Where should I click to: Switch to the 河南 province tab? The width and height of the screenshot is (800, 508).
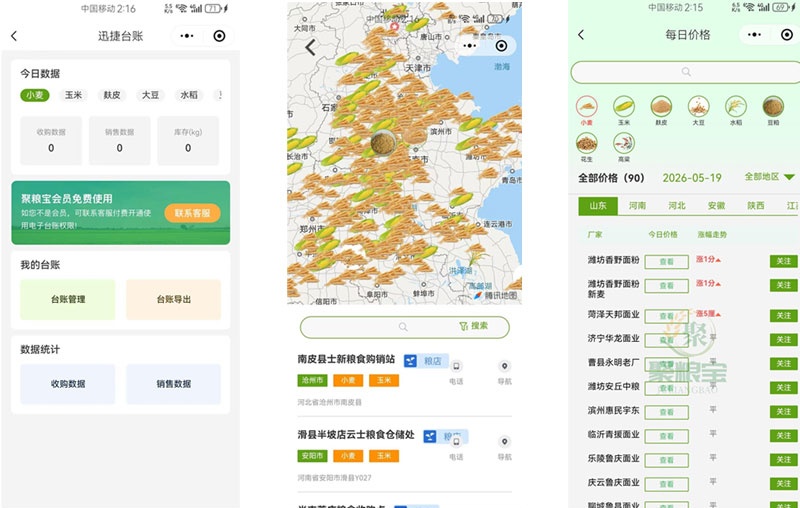pos(637,206)
